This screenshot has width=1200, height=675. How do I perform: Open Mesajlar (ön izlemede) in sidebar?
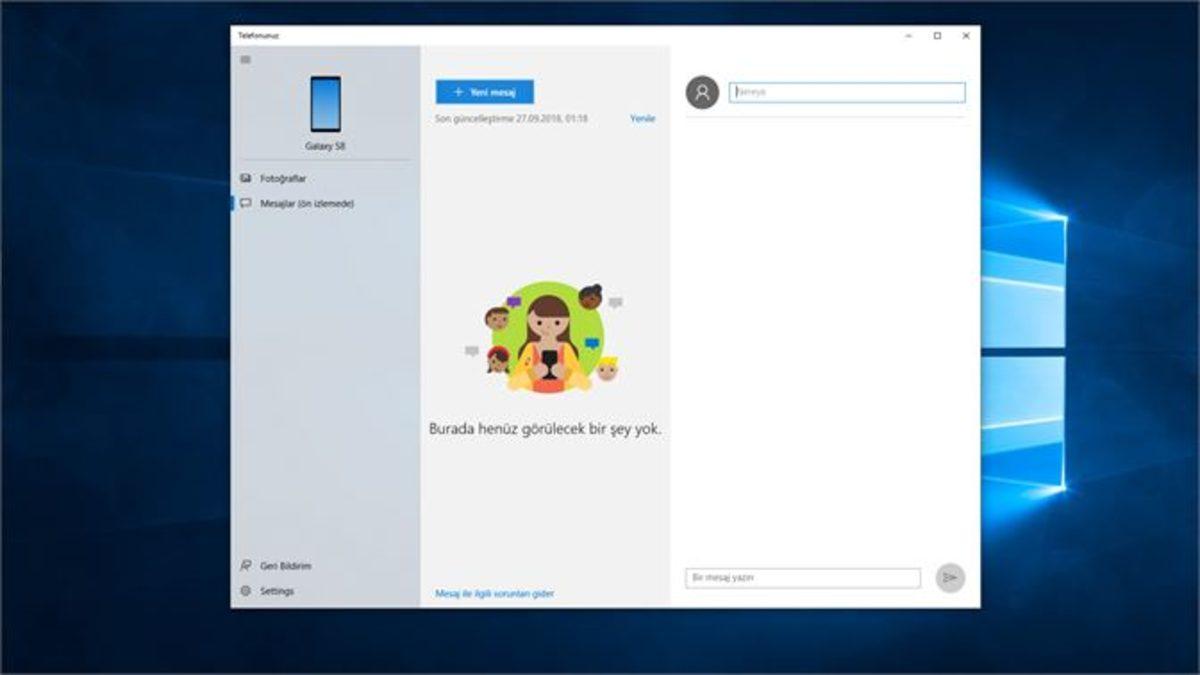click(300, 202)
